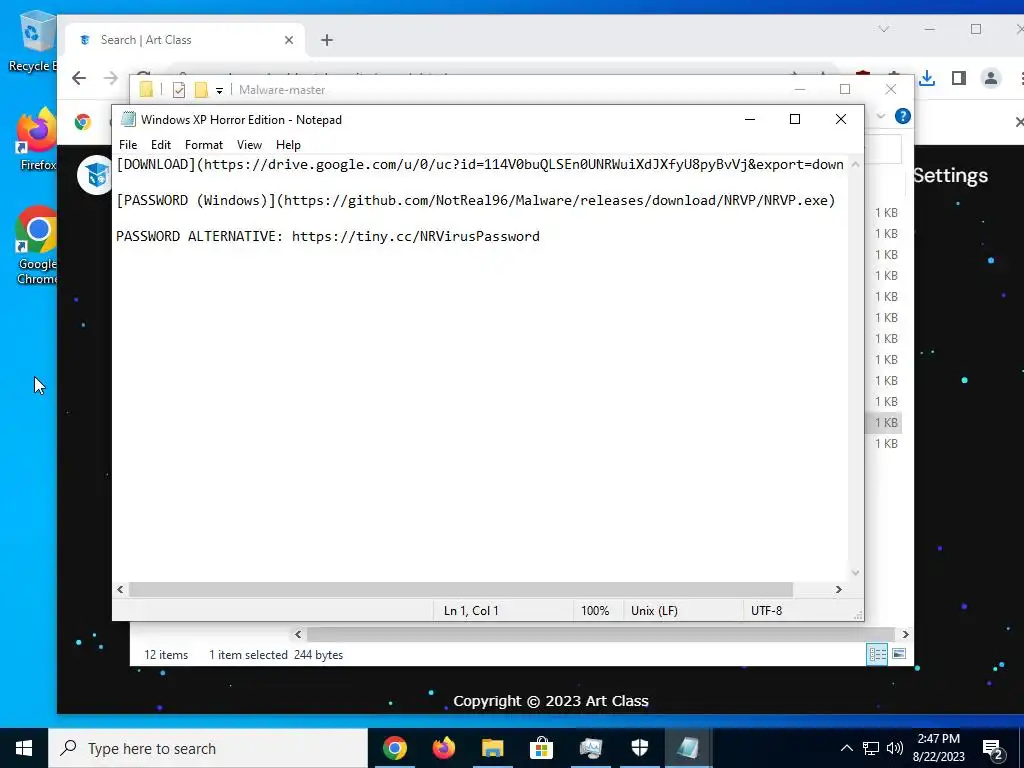
Task: Close the Malware-master Explorer window
Action: 891,89
